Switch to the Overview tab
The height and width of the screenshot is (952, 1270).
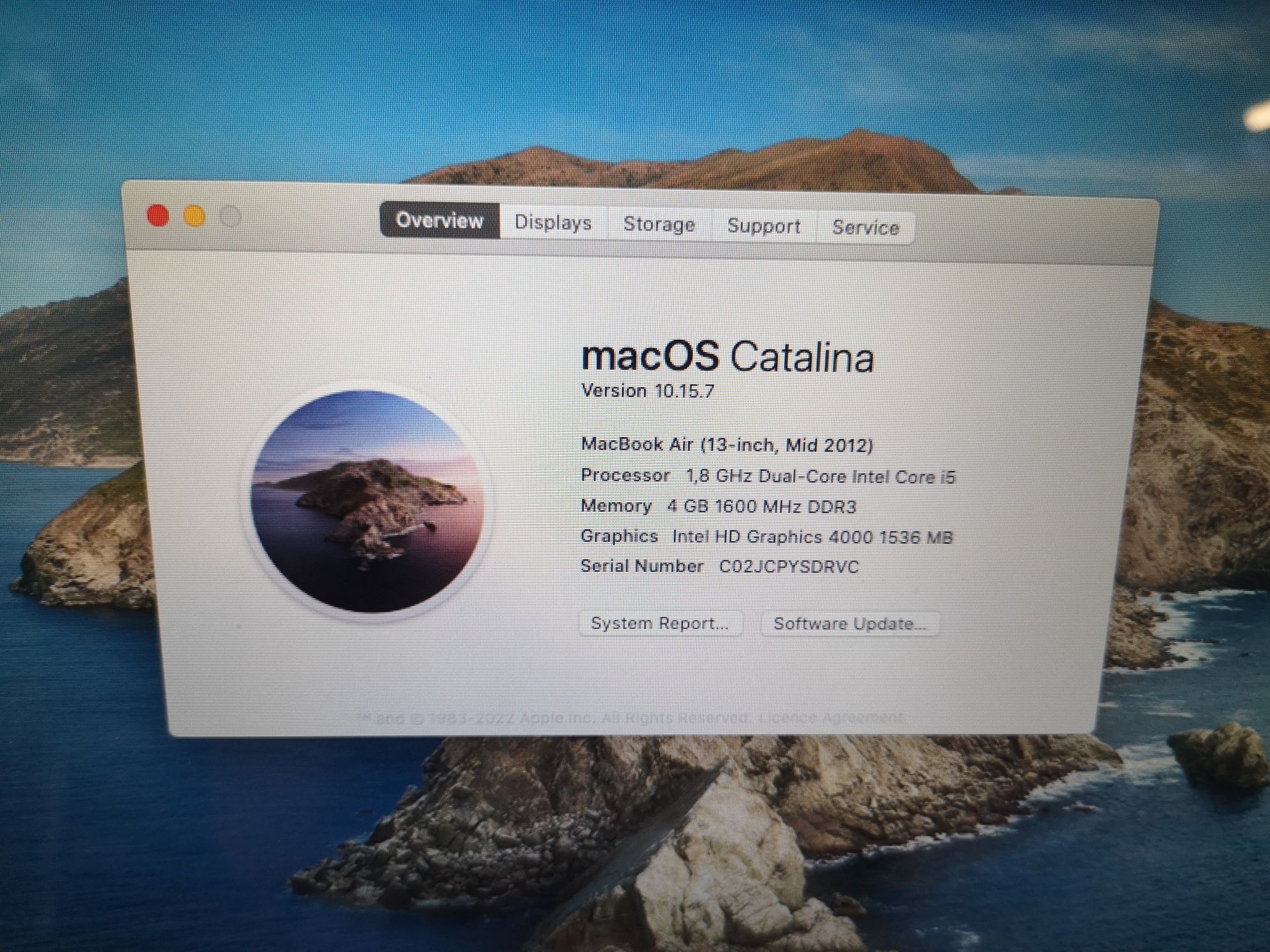440,220
